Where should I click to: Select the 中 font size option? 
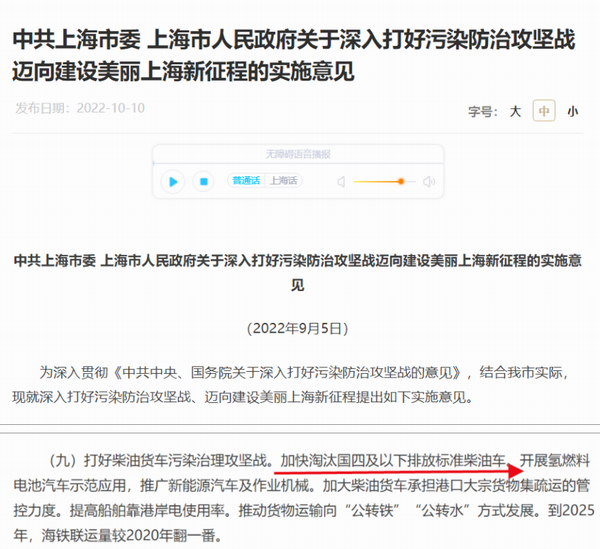coord(544,111)
